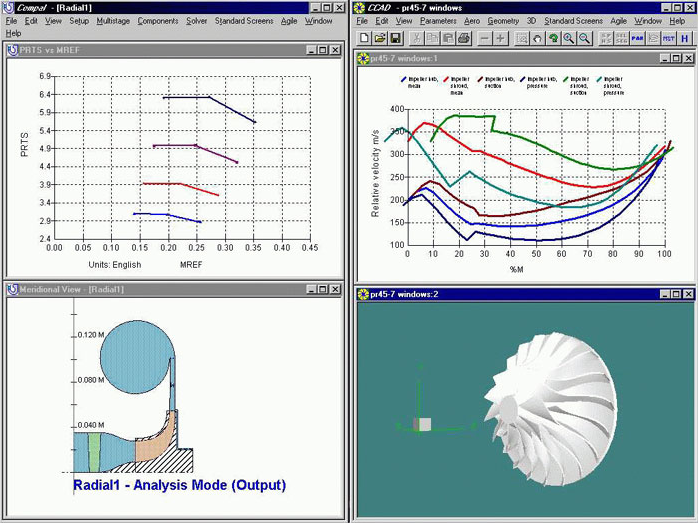Click the blue PAR toolbar button
Screen dimensions: 698x523
[x=637, y=38]
